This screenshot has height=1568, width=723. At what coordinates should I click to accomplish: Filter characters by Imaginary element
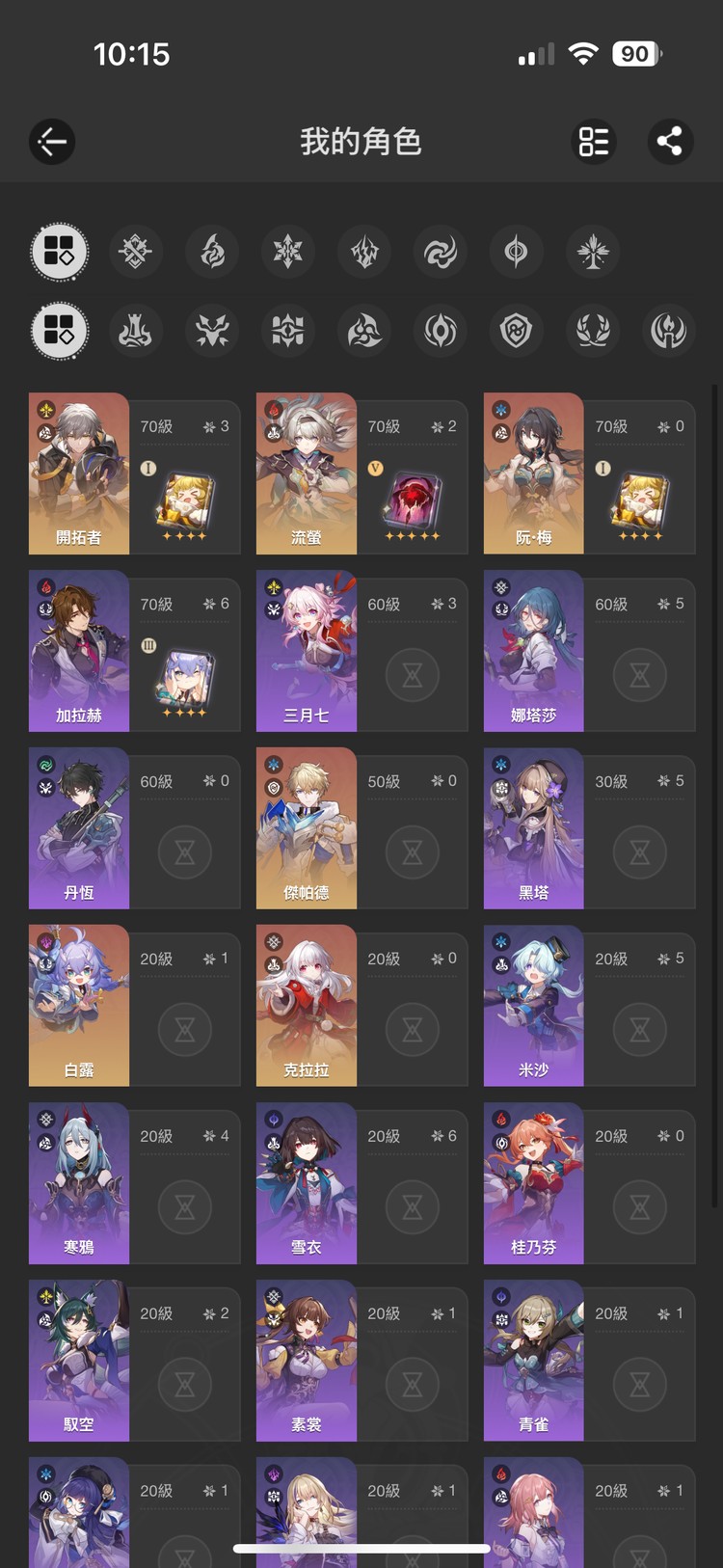593,253
